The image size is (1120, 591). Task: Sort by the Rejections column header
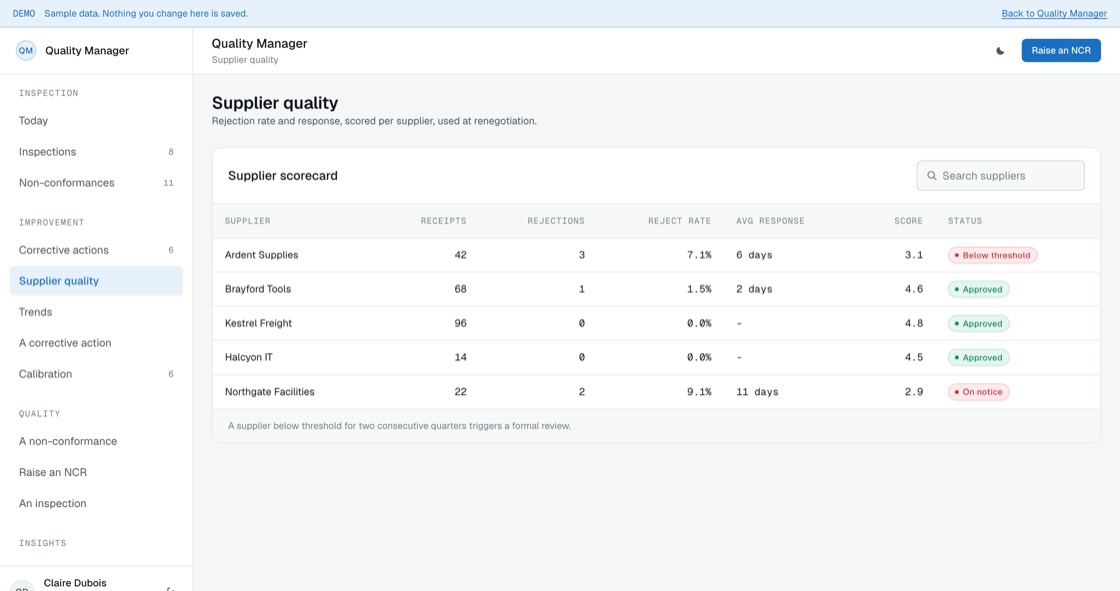[x=556, y=221]
